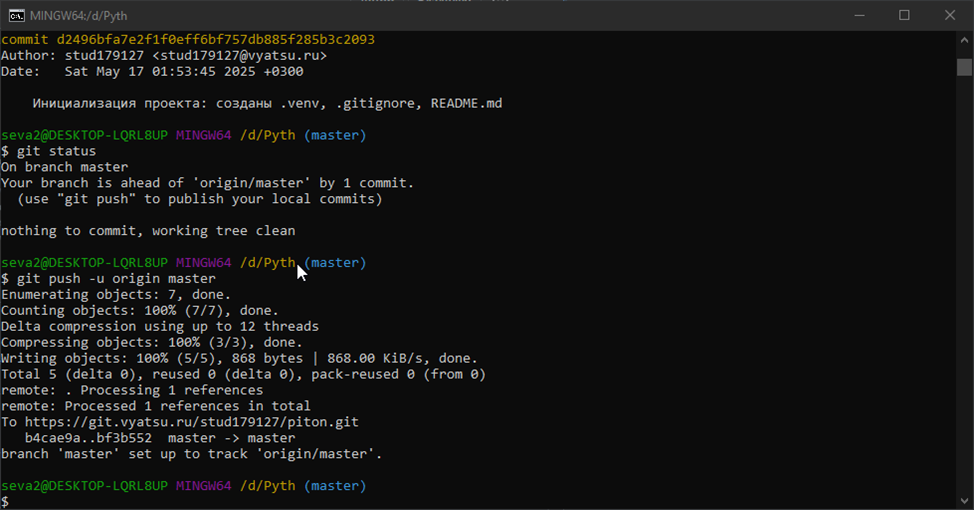Close the MINGW64 terminal window

click(x=950, y=15)
